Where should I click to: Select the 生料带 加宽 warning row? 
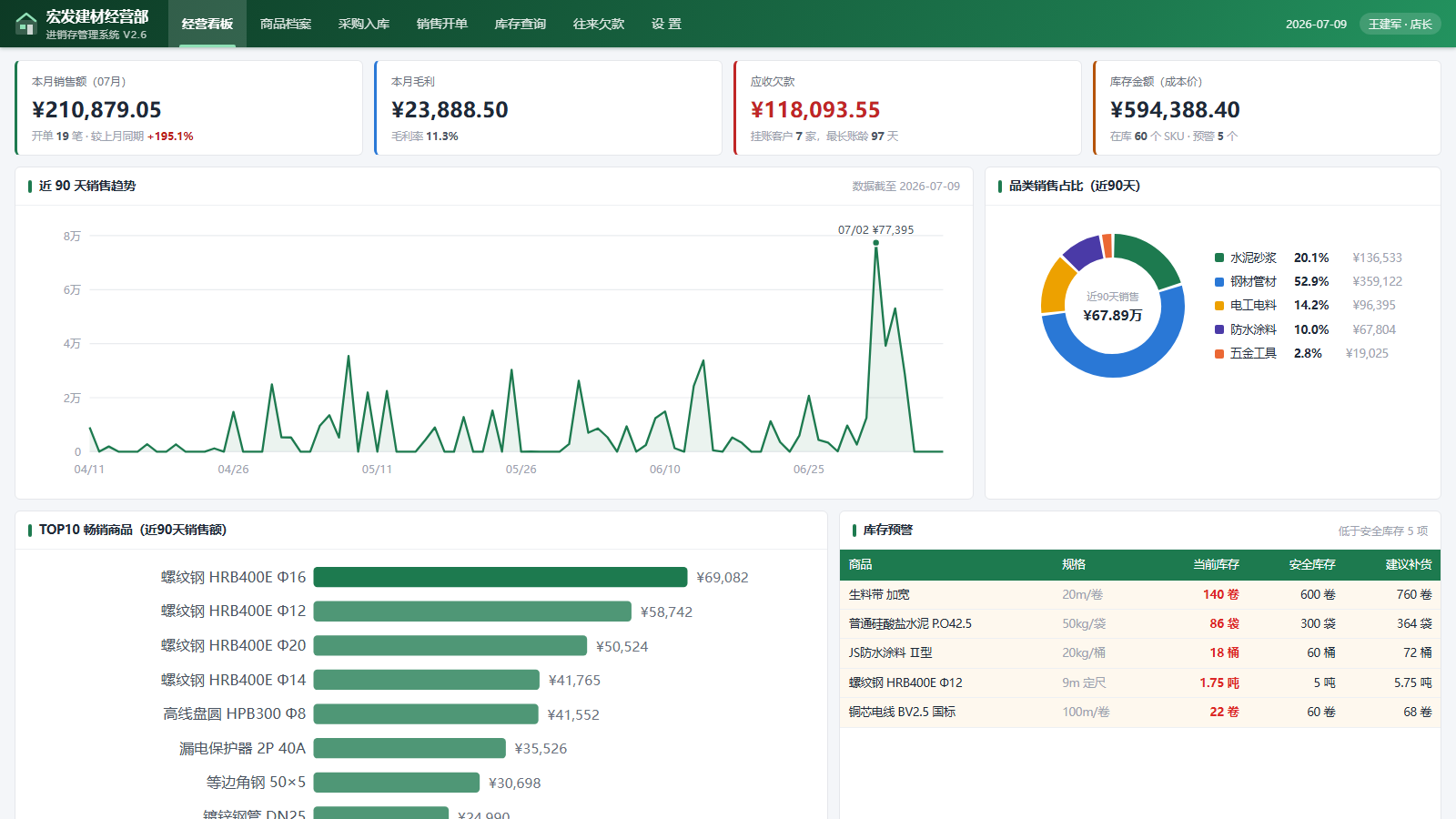(x=1140, y=594)
